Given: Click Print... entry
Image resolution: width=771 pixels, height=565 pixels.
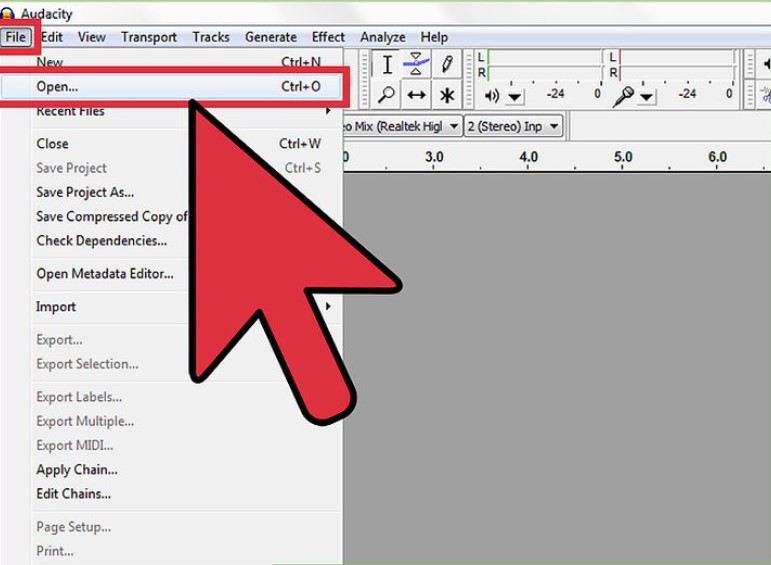Looking at the screenshot, I should pyautogui.click(x=186, y=551).
